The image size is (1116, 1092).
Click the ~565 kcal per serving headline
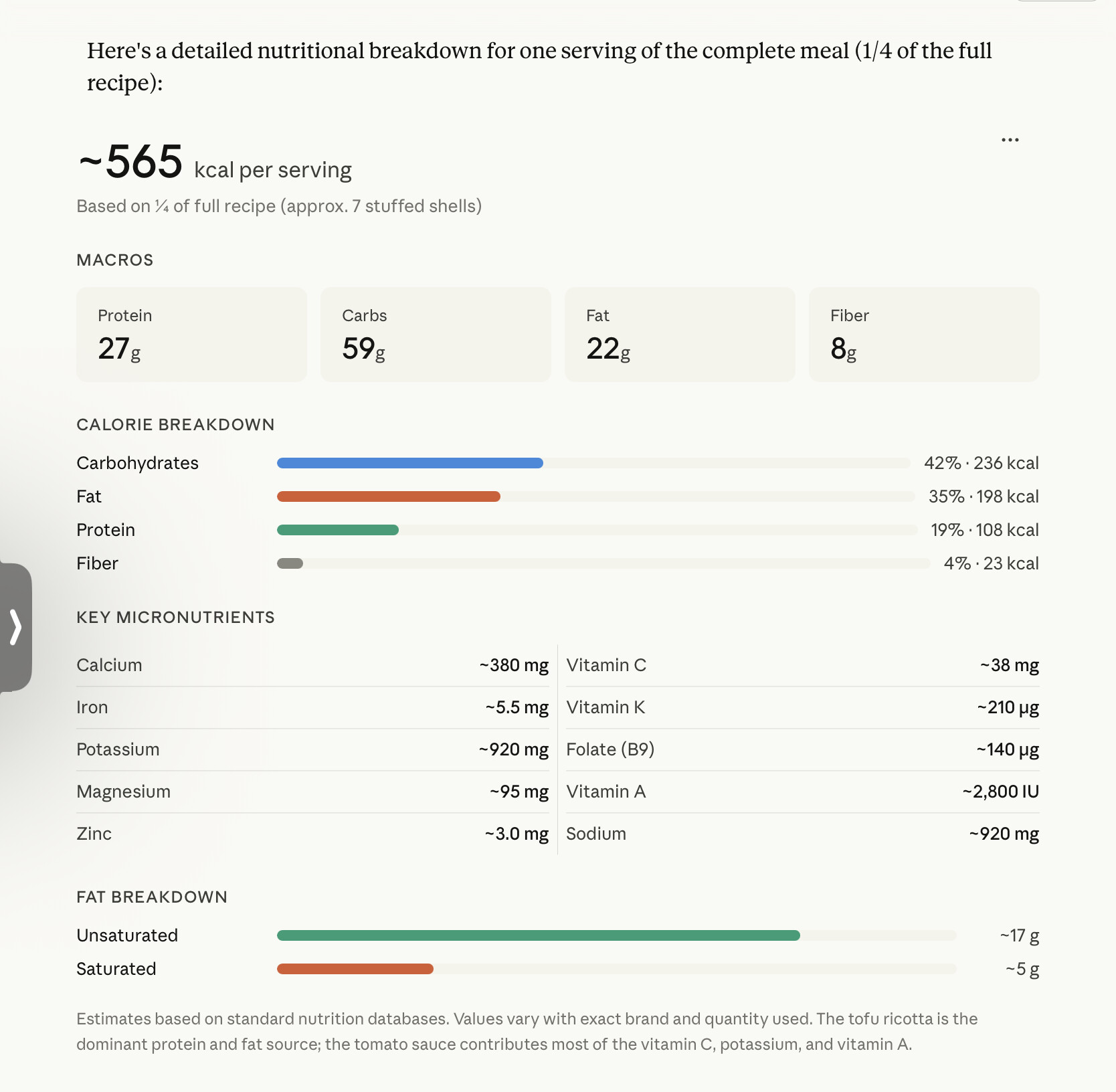click(215, 163)
